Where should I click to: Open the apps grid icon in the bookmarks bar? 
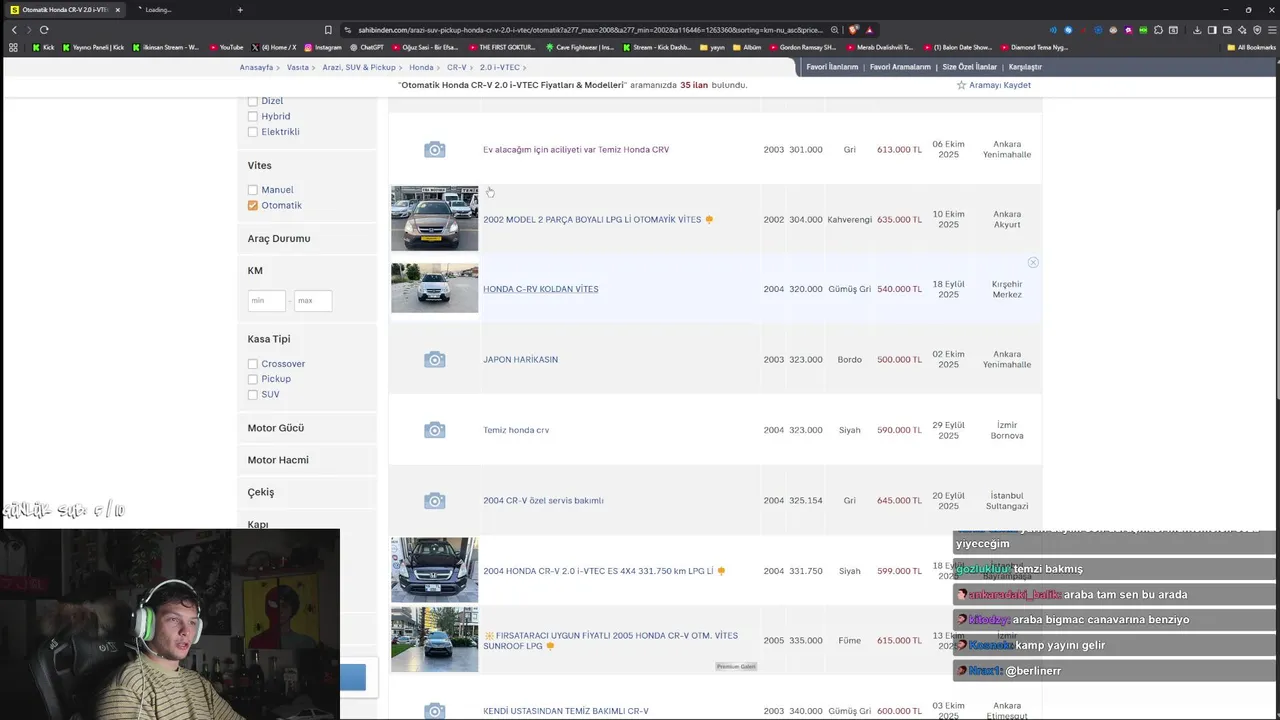pos(14,47)
